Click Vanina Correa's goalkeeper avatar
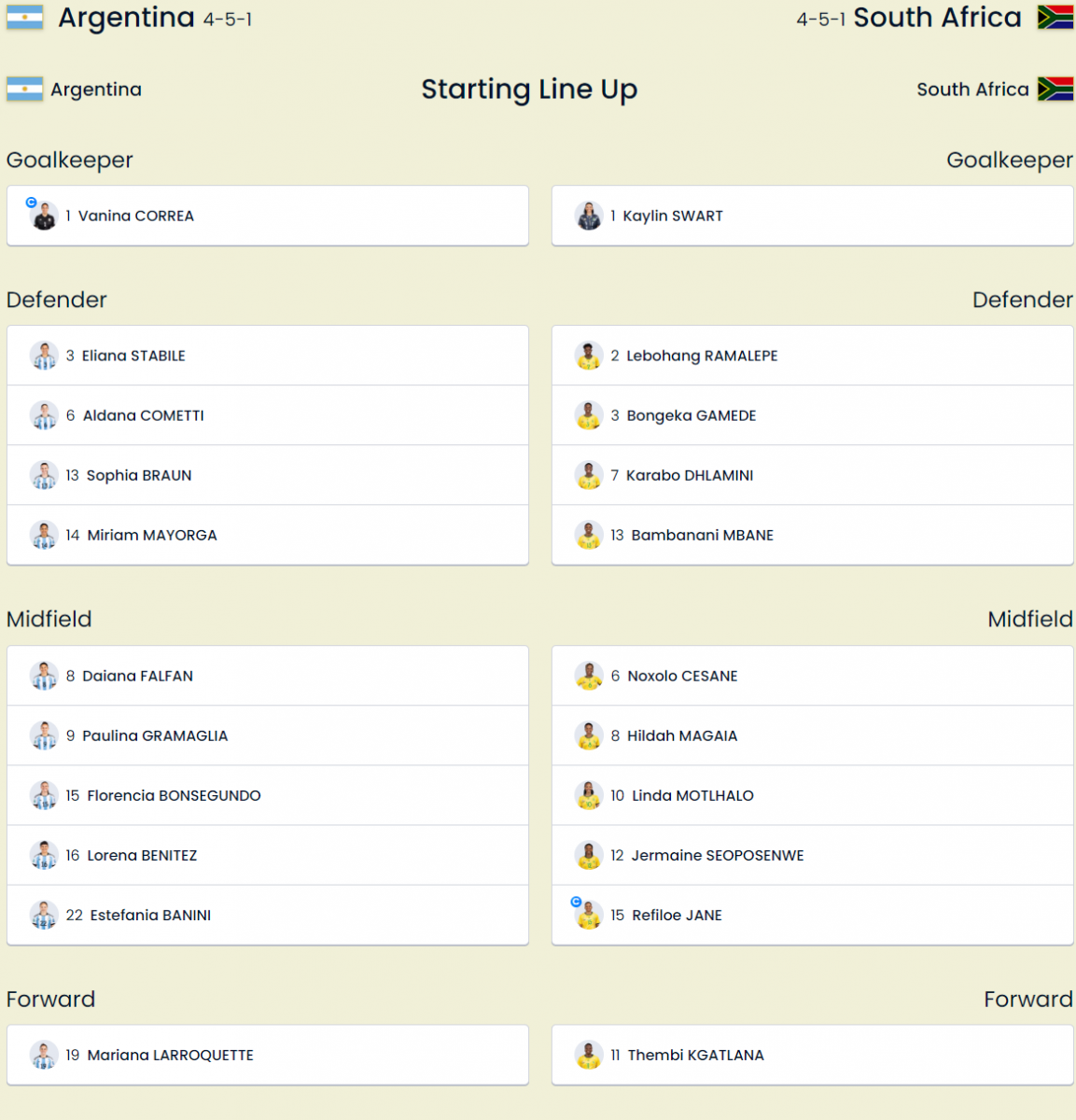 (x=44, y=217)
